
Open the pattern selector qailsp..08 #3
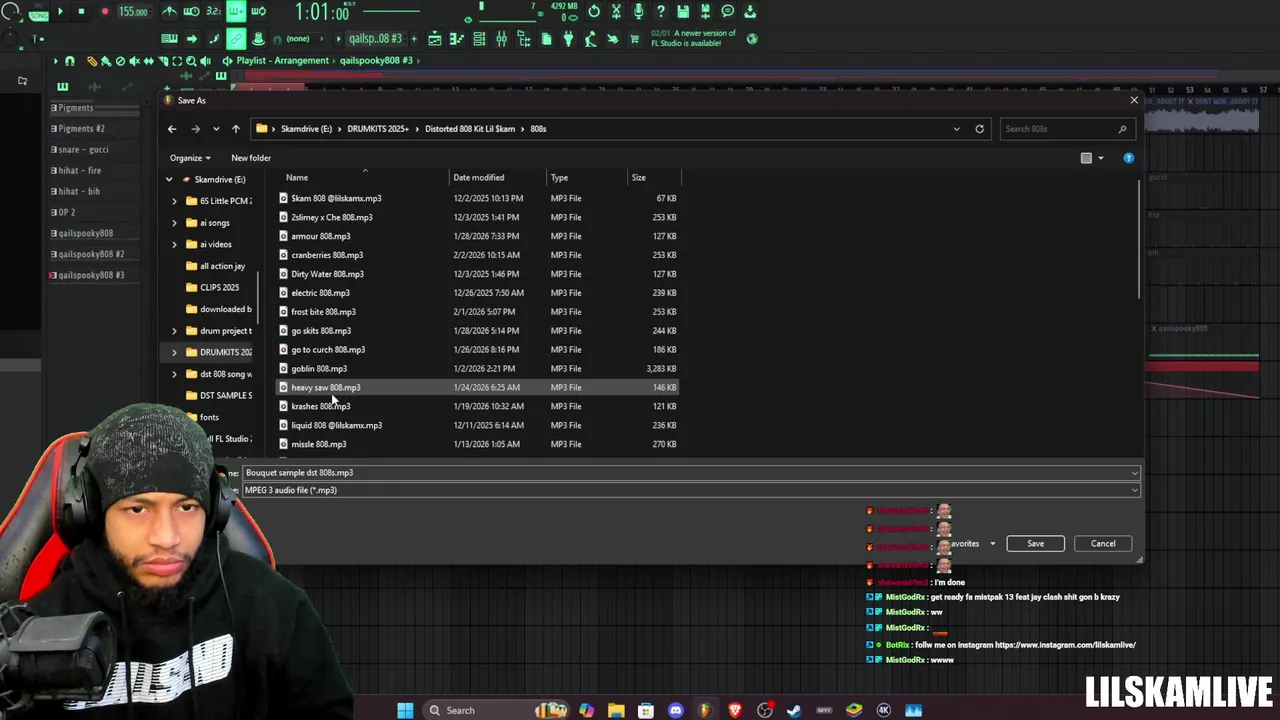coord(375,39)
